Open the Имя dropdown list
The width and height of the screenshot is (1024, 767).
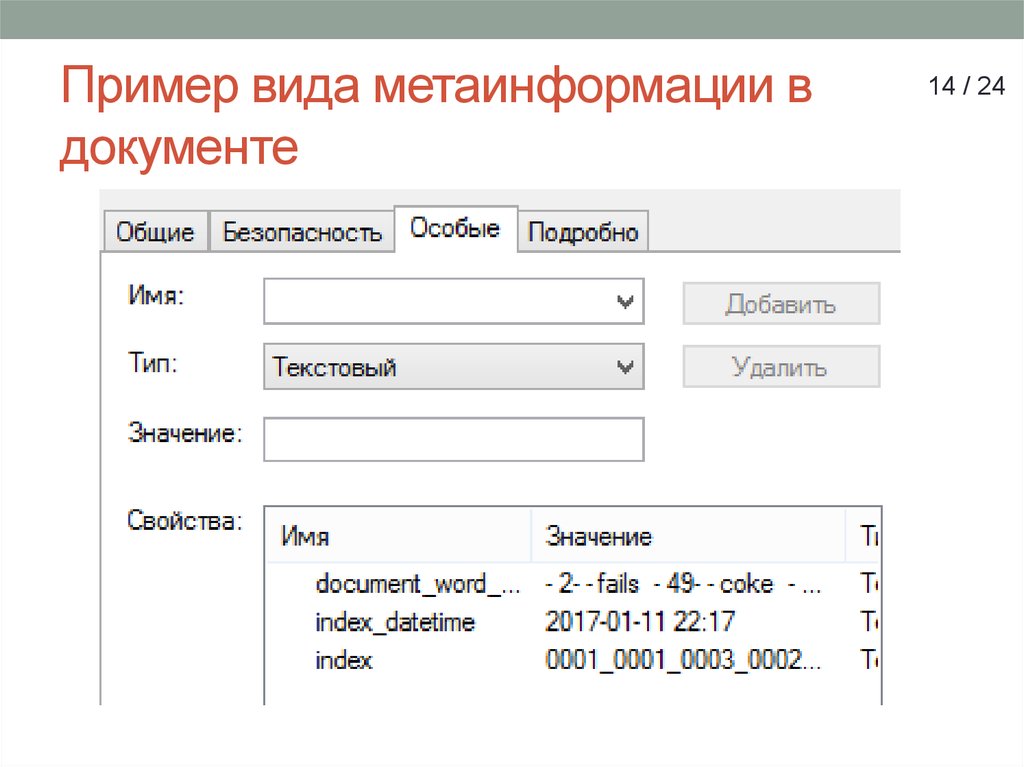click(626, 301)
